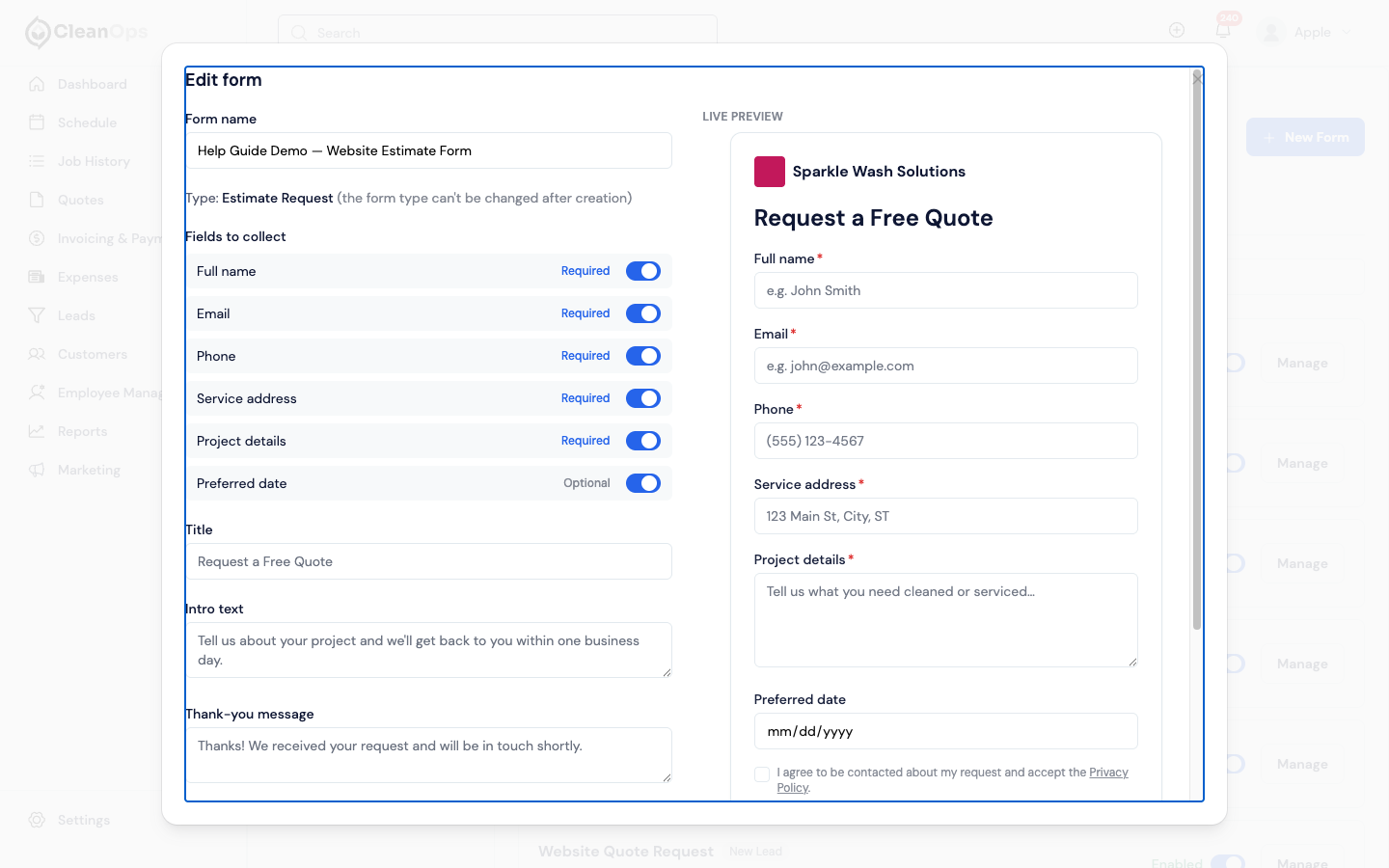Toggle the Email field switch

coord(643,313)
